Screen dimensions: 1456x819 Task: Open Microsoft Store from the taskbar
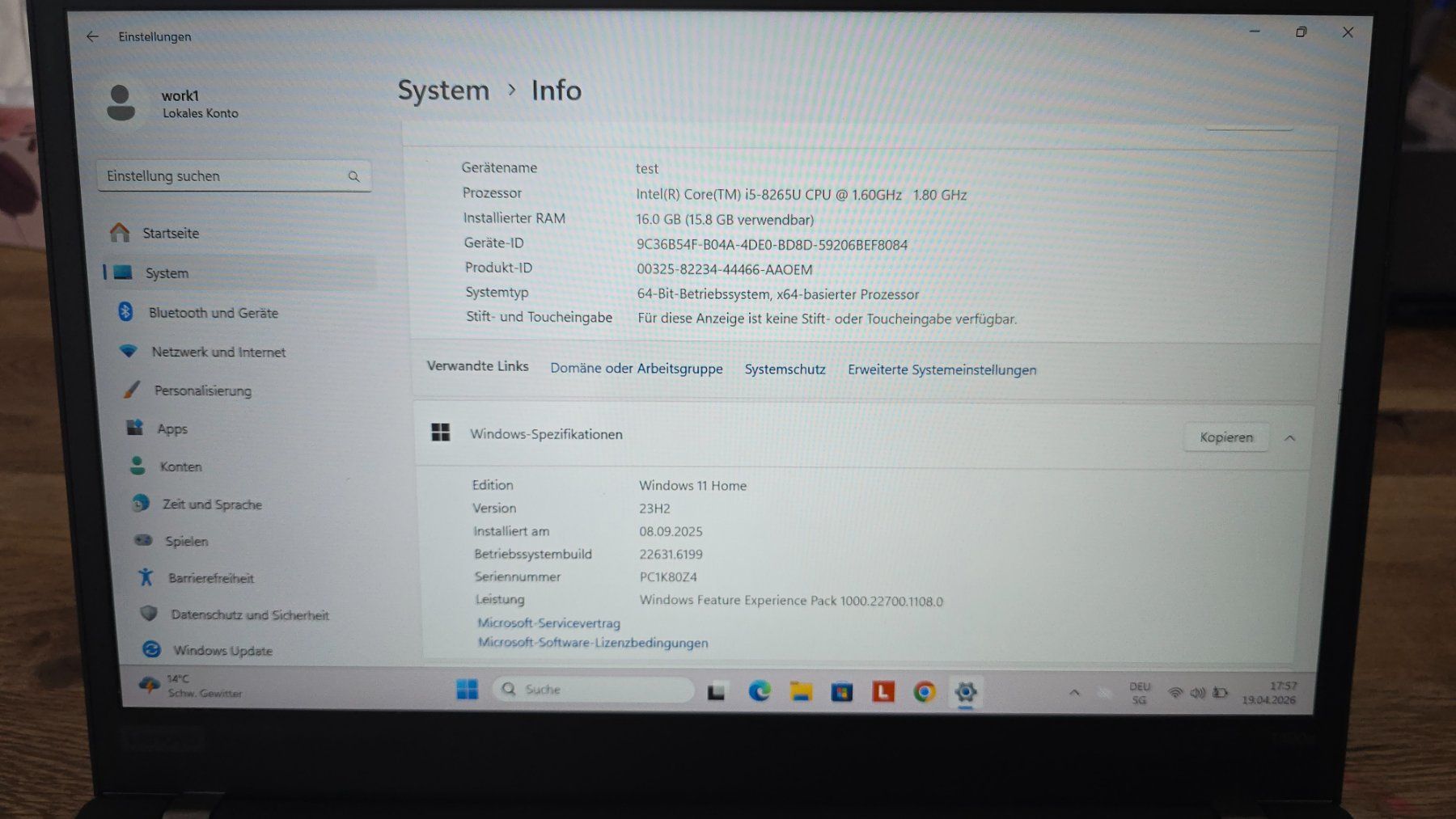click(x=842, y=692)
